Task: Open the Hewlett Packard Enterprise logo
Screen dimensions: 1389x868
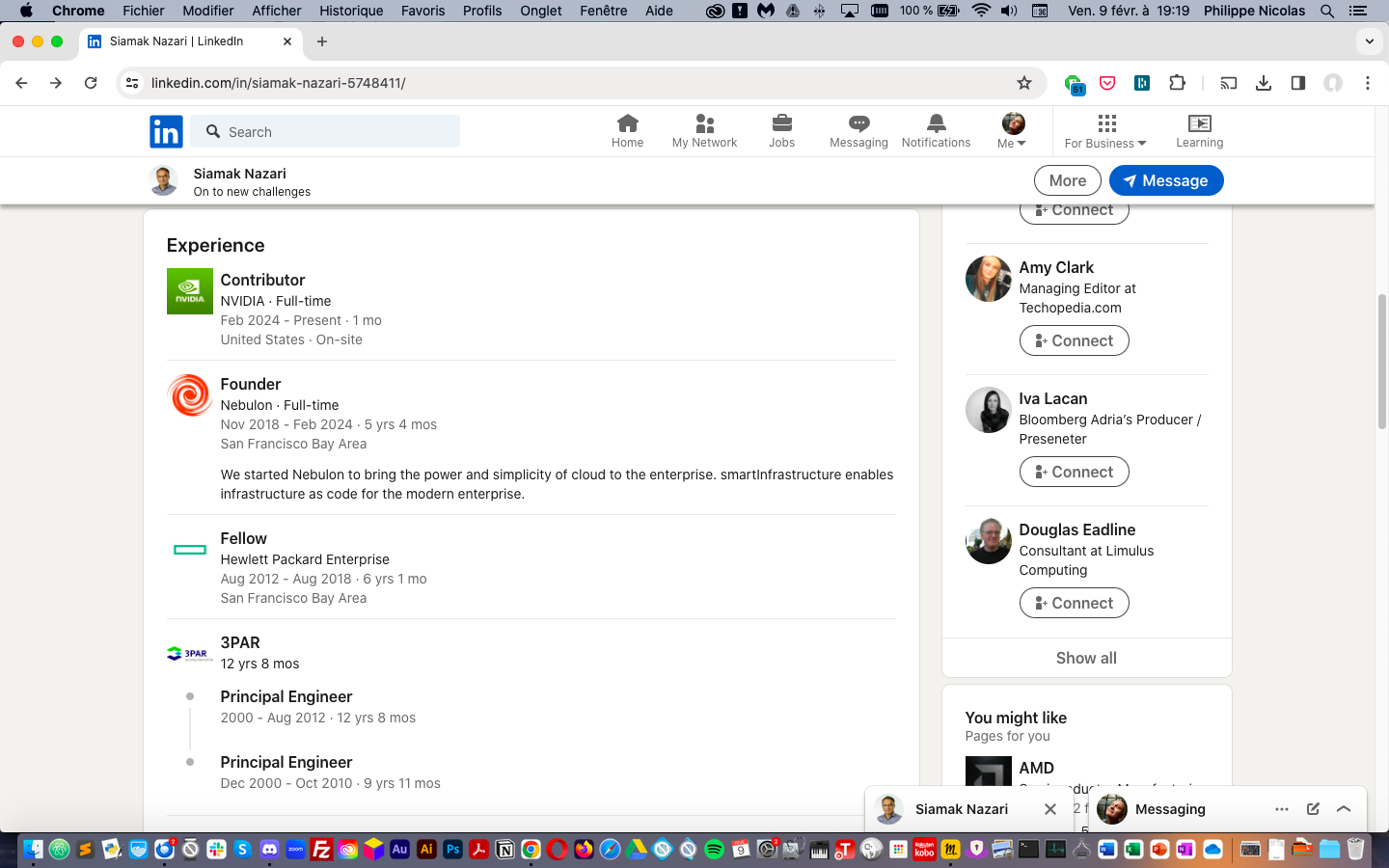Action: [x=190, y=550]
